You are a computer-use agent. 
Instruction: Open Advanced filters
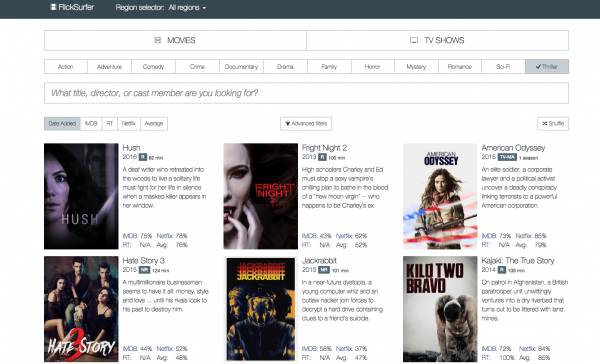[306, 124]
